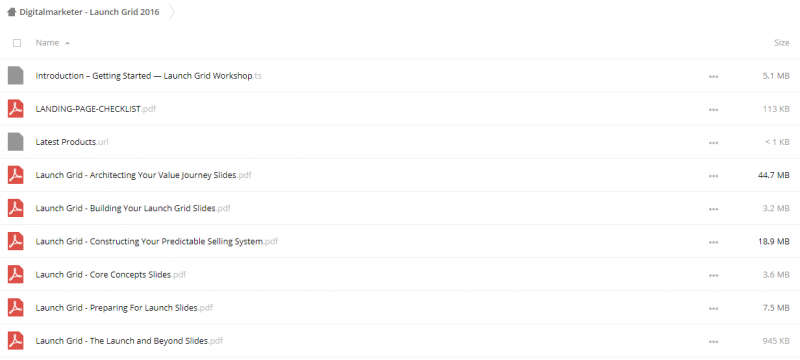The image size is (800, 360).
Task: Click the PDF icon for Core Concepts Slides
Action: click(x=16, y=274)
